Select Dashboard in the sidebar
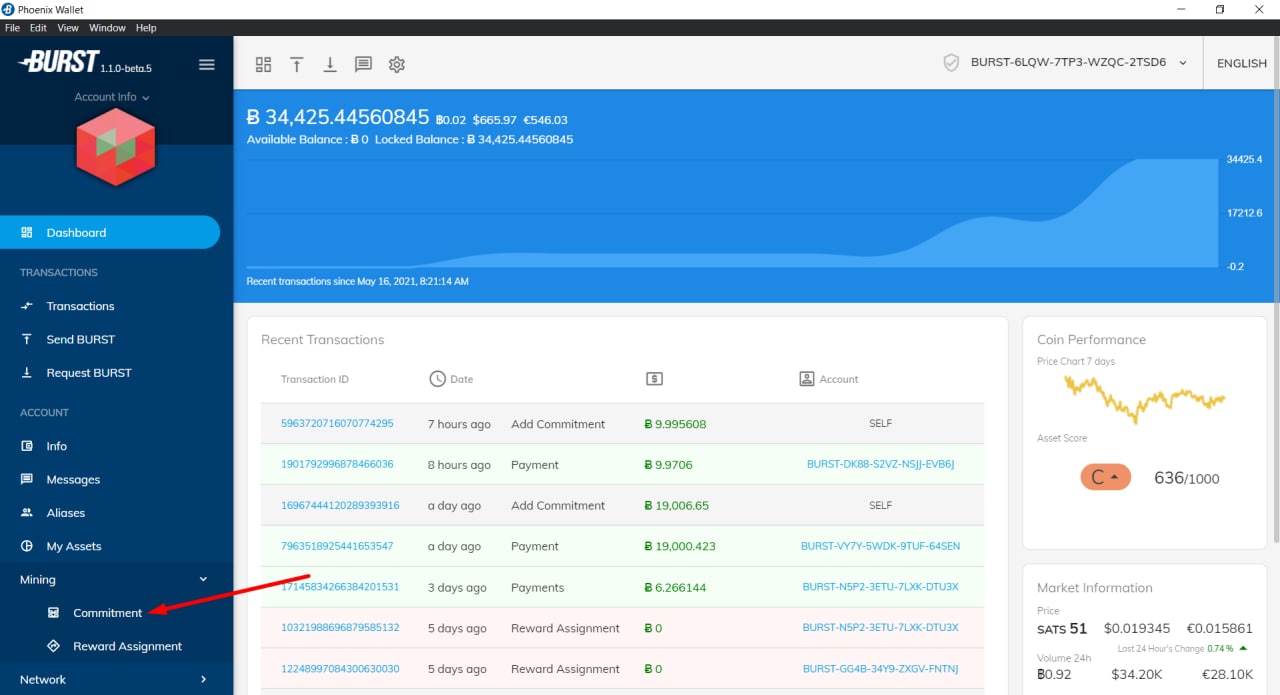The image size is (1280, 695). coord(110,232)
